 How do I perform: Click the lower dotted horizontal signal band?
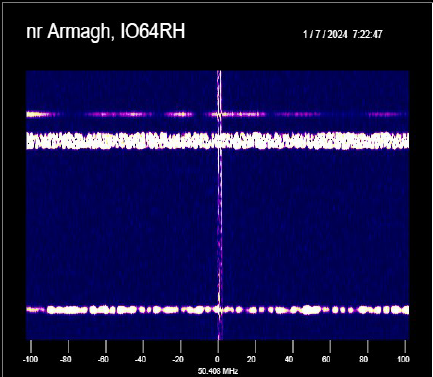[217, 310]
